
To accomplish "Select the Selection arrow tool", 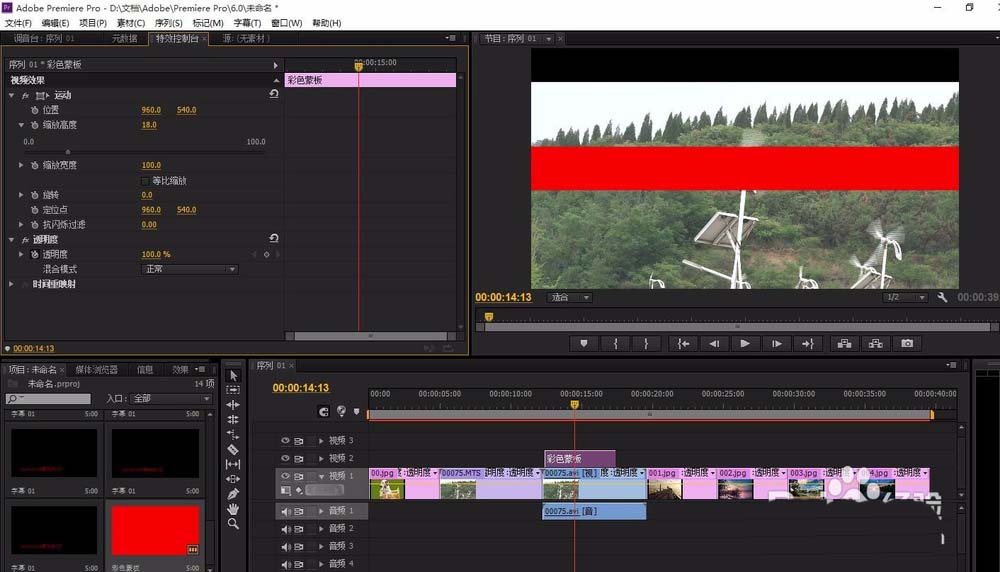I will coord(233,375).
